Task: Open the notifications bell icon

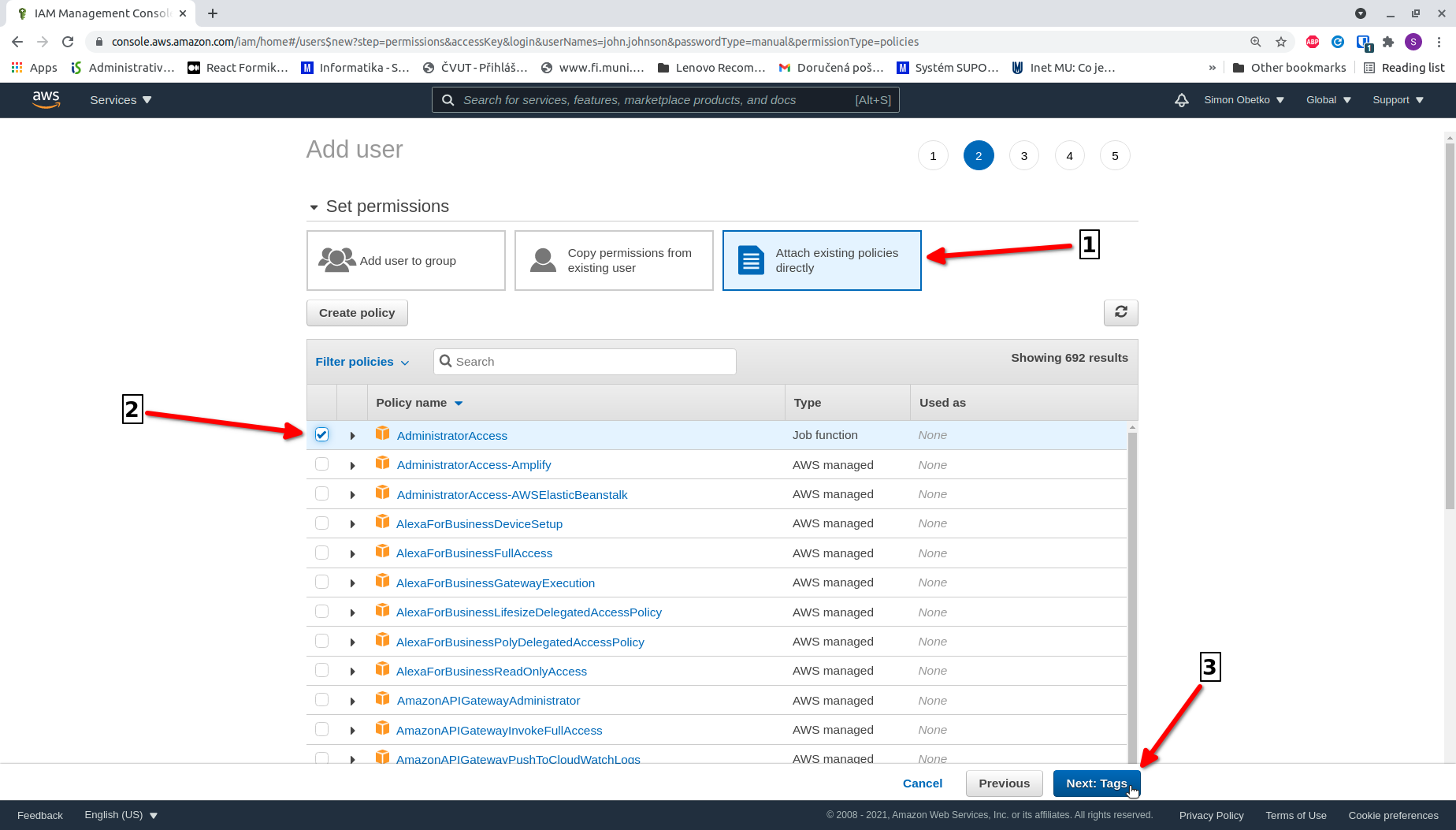Action: 1181,100
